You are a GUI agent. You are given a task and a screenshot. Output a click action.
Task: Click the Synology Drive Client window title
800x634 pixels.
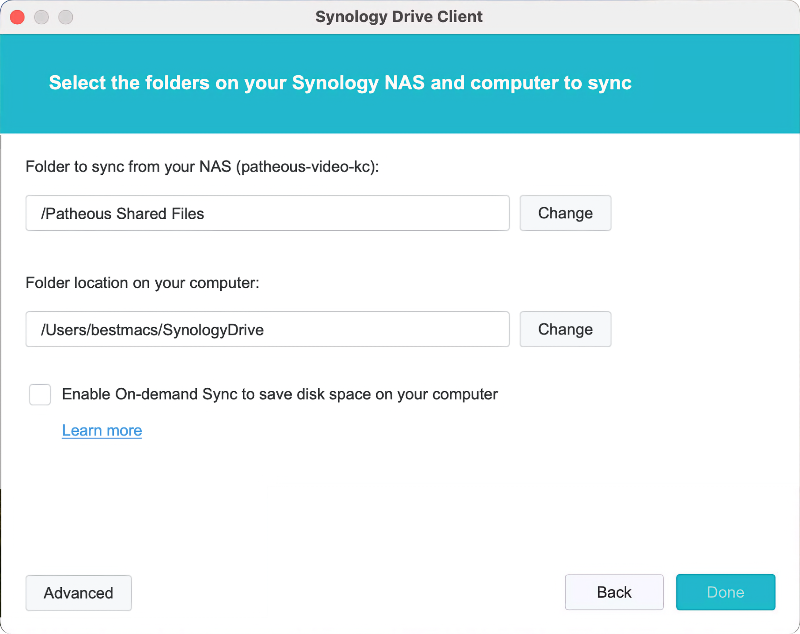pos(399,17)
